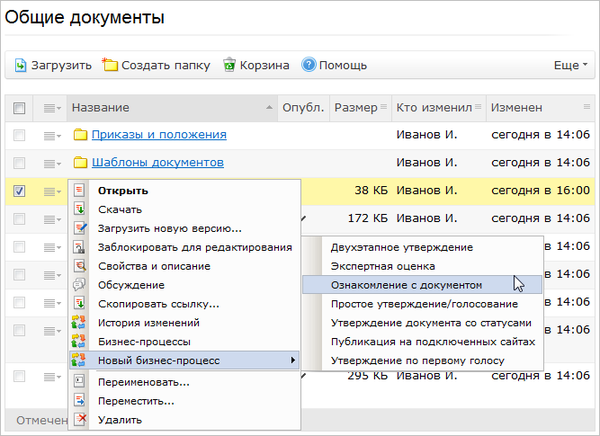
Task: Expand the Еще dropdown menu
Action: point(570,66)
